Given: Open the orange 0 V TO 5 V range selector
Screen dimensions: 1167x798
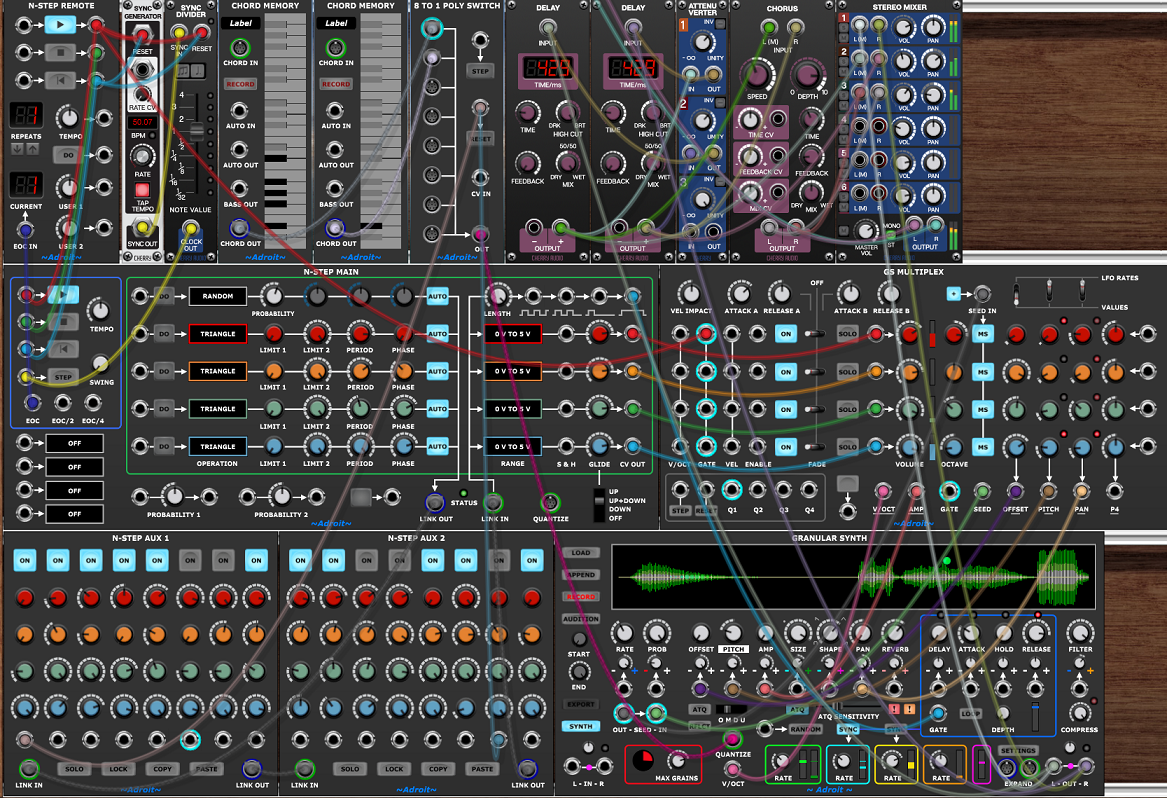Looking at the screenshot, I should 512,371.
